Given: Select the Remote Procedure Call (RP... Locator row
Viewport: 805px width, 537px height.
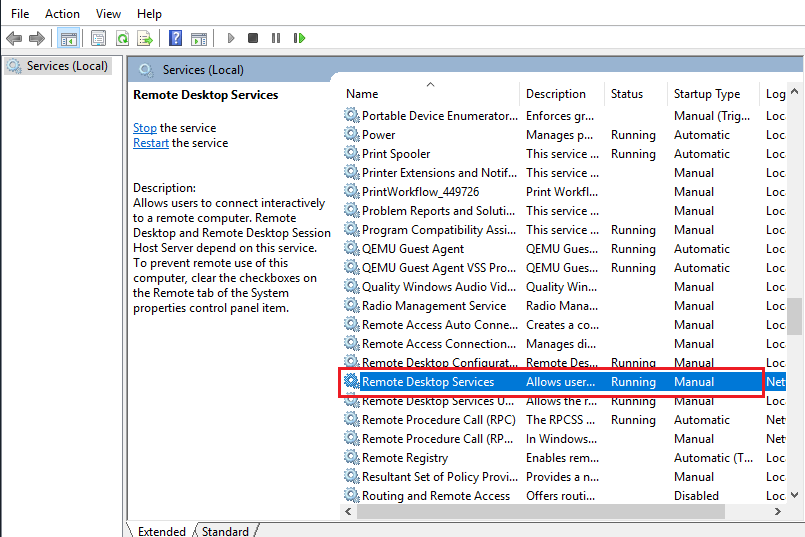Looking at the screenshot, I should pyautogui.click(x=563, y=438).
